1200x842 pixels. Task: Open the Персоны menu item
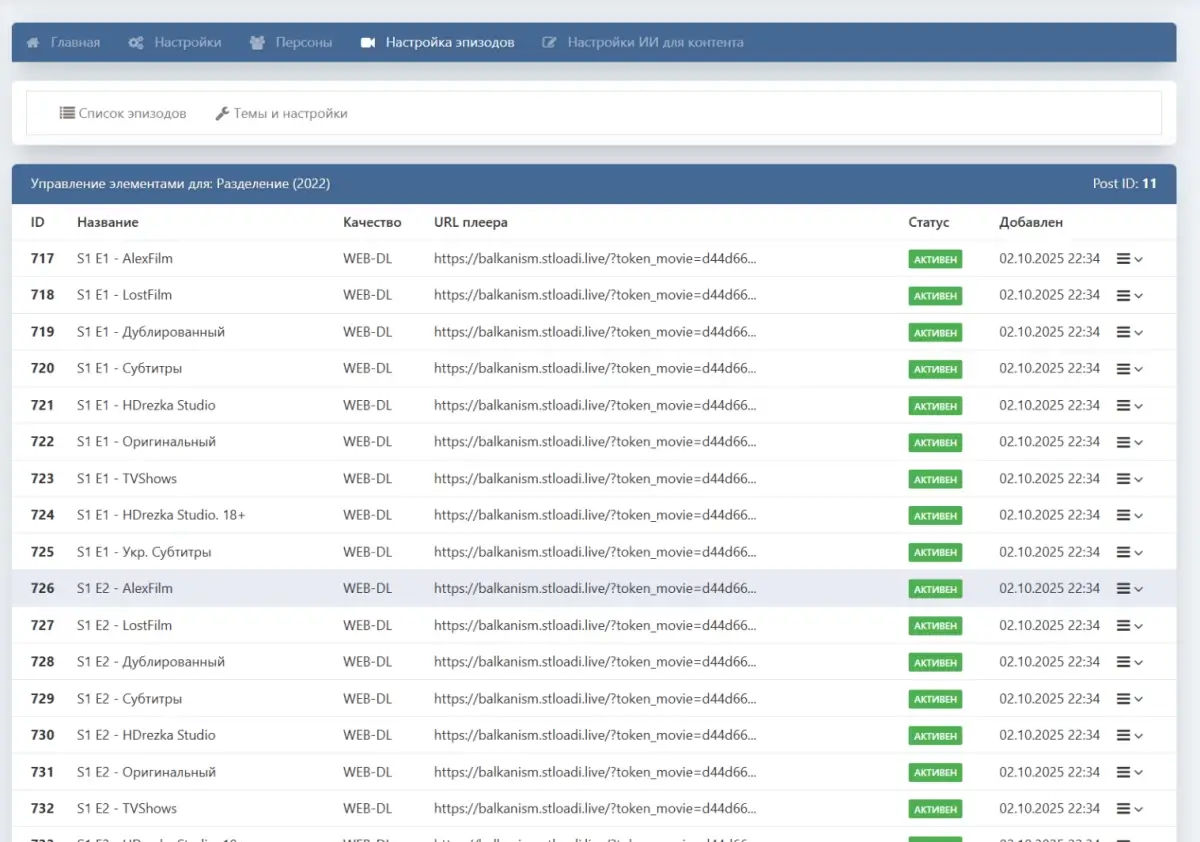point(303,43)
